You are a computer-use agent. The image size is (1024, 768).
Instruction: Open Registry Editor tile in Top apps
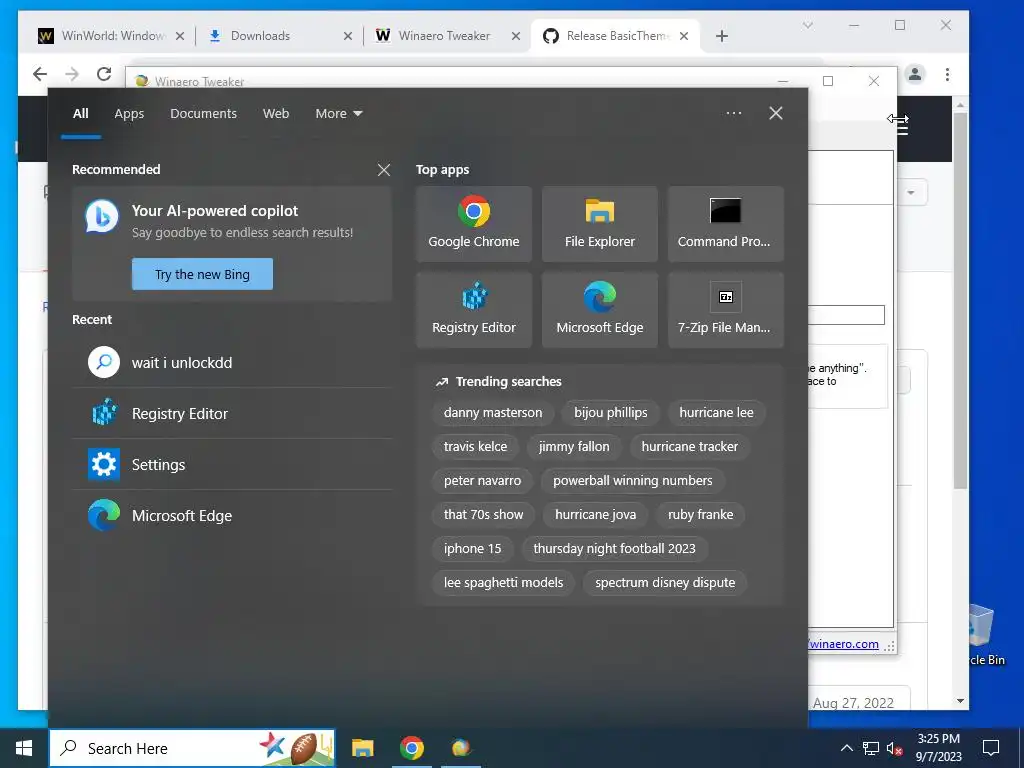473,310
